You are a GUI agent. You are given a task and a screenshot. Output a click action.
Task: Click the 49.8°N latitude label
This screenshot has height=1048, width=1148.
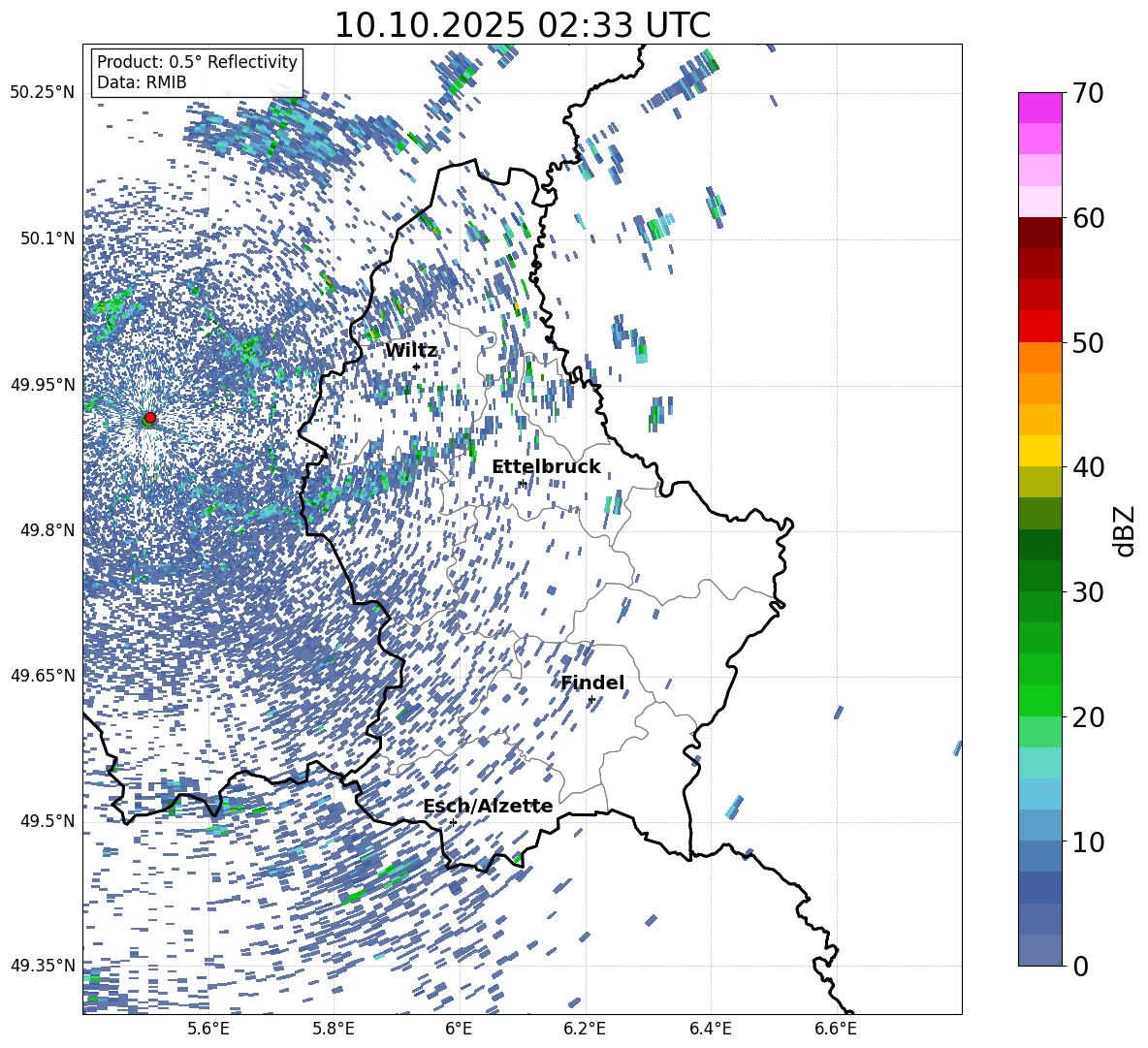pyautogui.click(x=48, y=530)
